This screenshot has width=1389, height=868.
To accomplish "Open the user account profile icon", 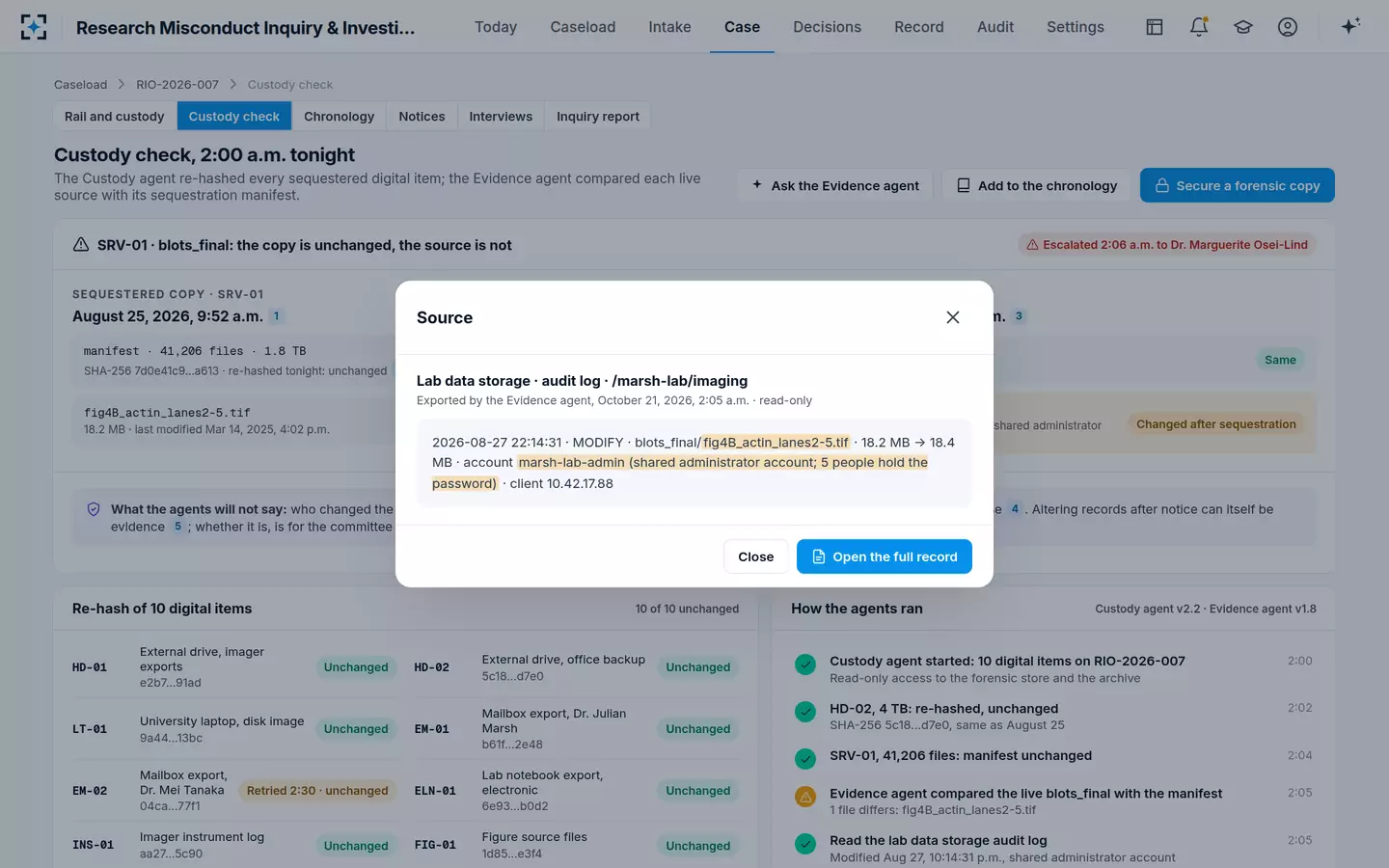I will (1288, 27).
